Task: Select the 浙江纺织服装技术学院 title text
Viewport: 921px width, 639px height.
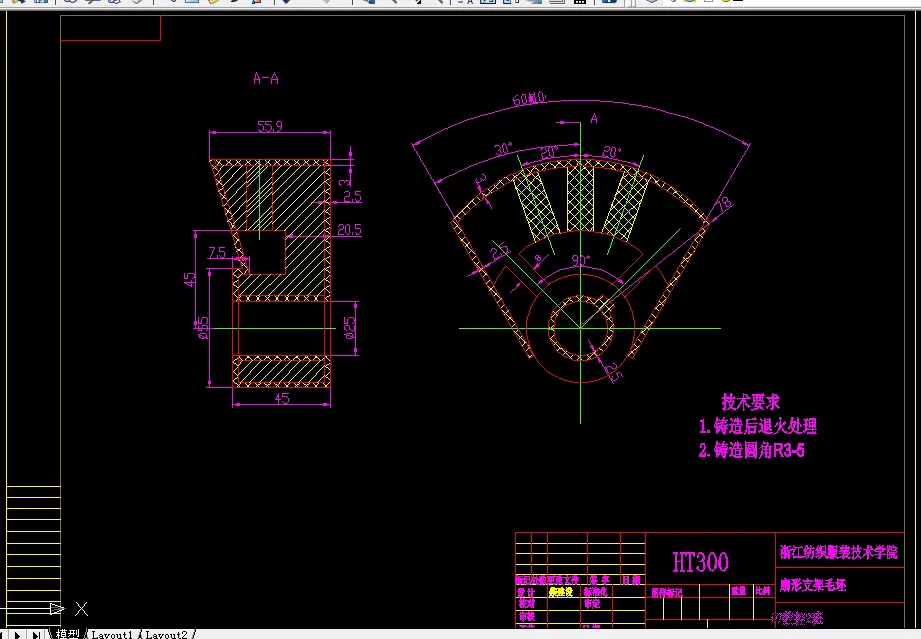Action: [839, 552]
